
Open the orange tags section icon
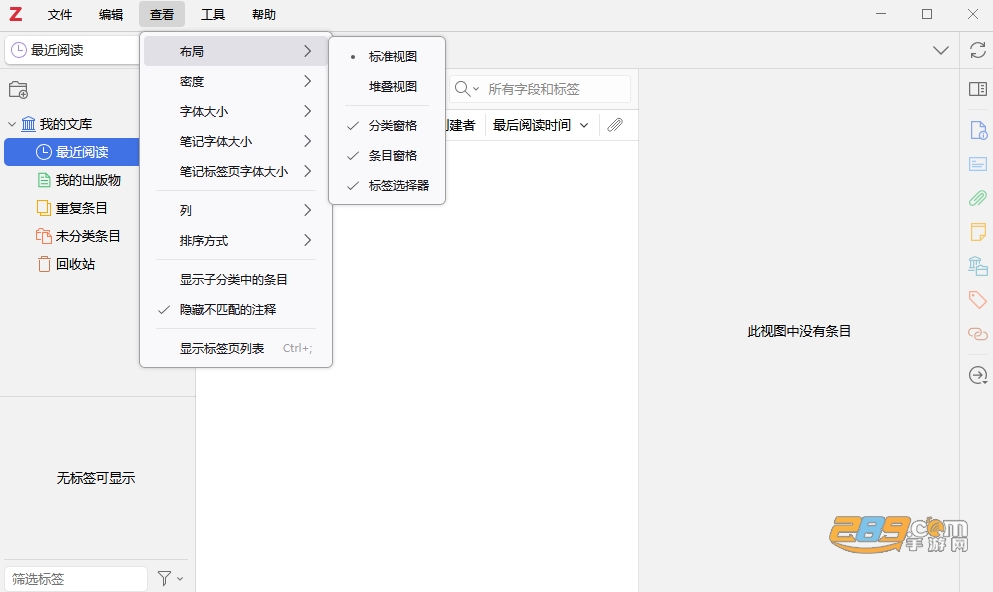[978, 299]
